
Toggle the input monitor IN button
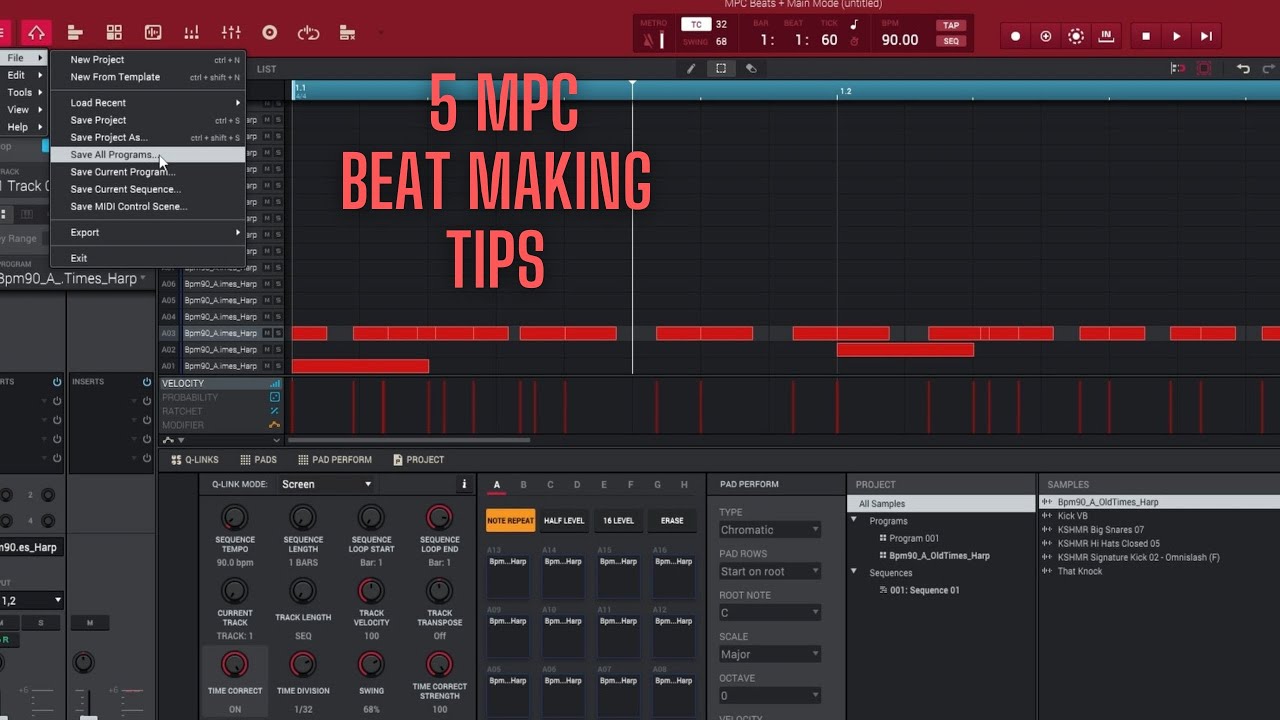tap(1106, 36)
